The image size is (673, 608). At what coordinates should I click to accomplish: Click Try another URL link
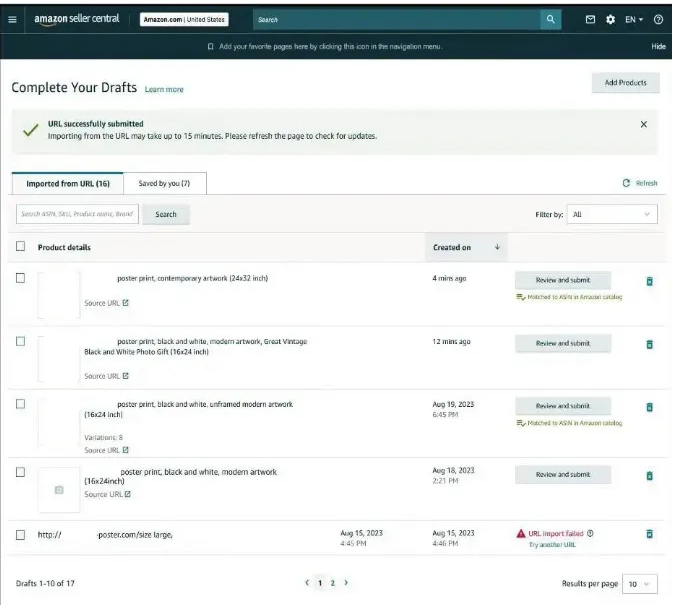tap(552, 544)
